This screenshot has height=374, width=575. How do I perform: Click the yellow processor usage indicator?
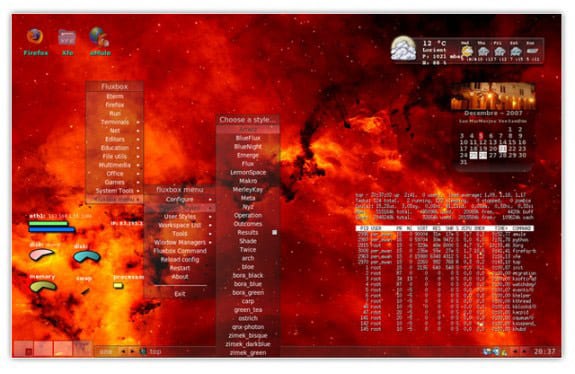click(118, 286)
